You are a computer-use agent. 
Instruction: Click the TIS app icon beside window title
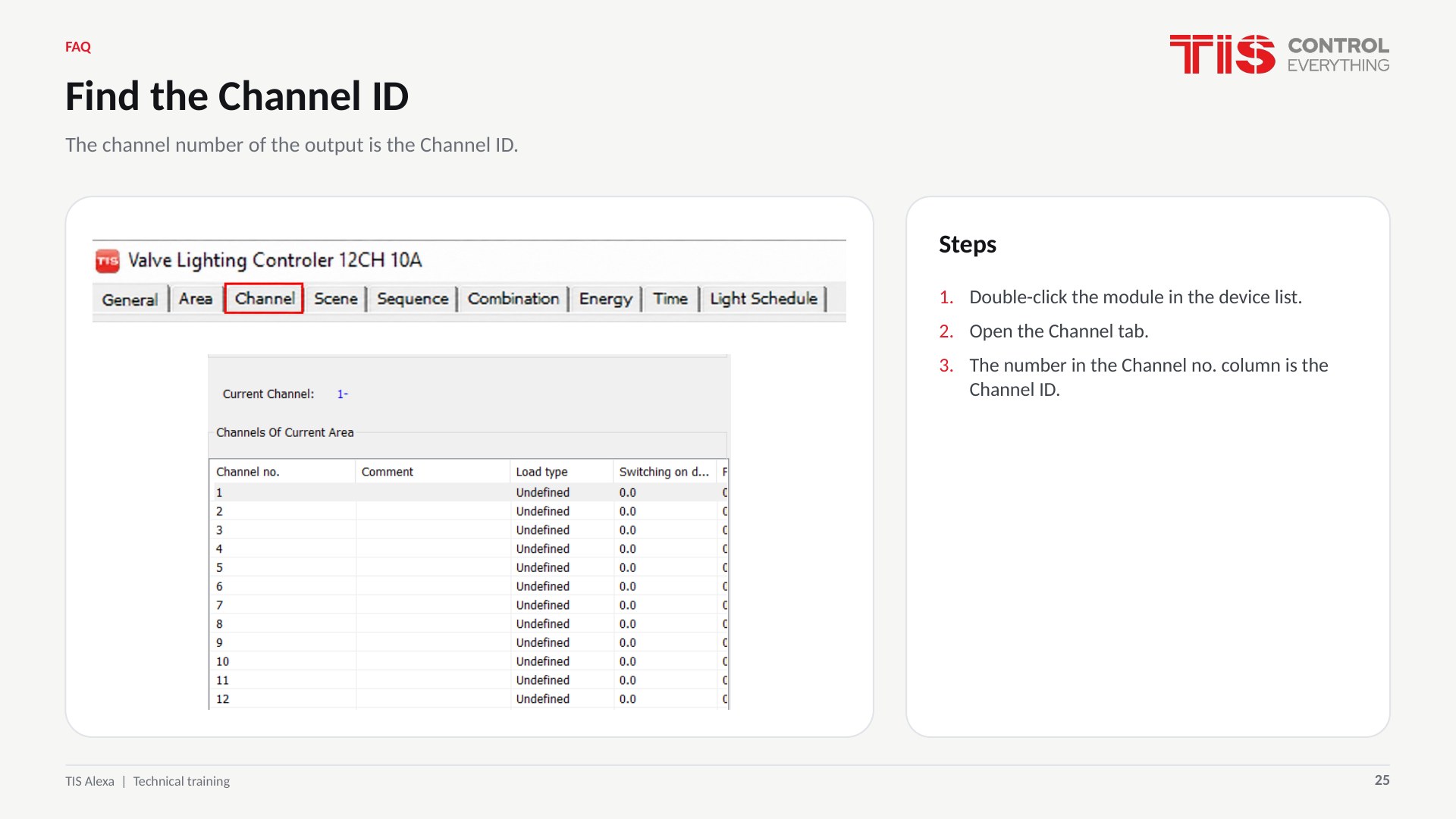[x=107, y=261]
